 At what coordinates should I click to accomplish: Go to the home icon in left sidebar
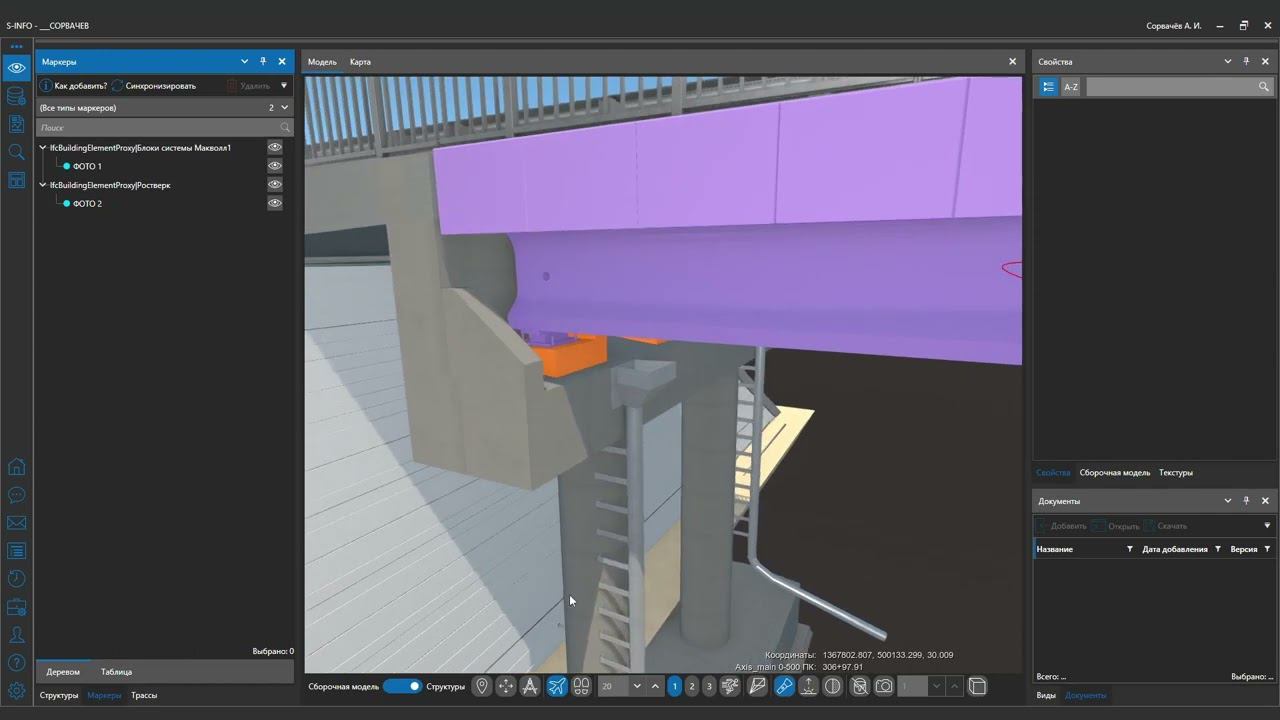[16, 467]
